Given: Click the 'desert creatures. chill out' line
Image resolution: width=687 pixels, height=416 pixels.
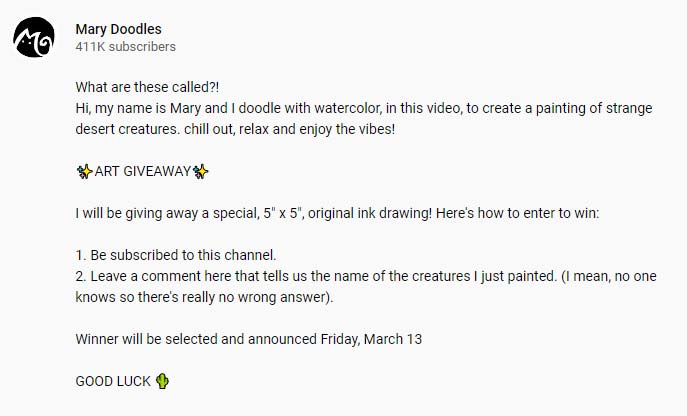Looking at the screenshot, I should click(235, 129).
